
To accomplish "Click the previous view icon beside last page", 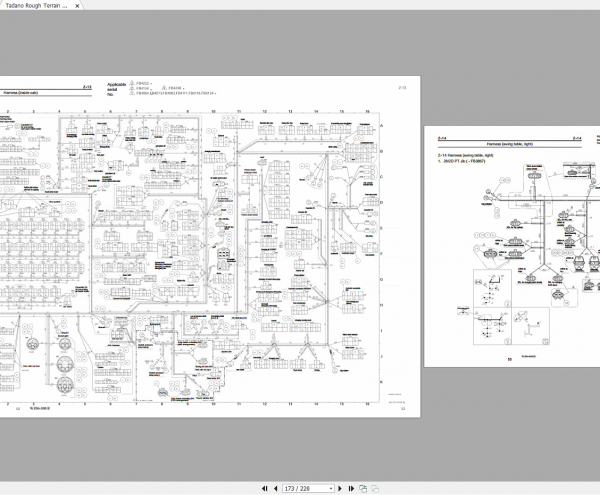I will click(363, 488).
